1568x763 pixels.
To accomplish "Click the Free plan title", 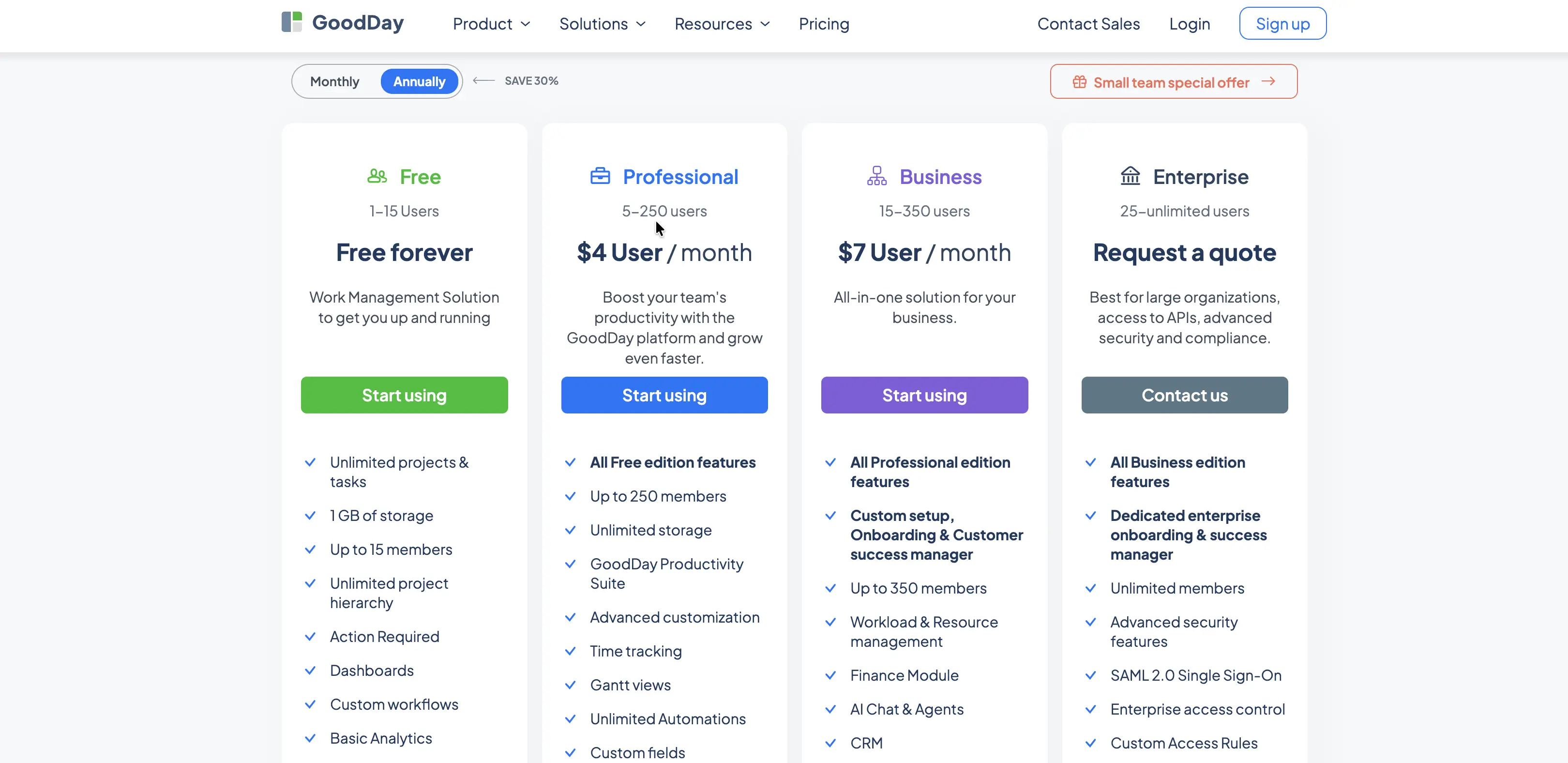I will tap(420, 177).
